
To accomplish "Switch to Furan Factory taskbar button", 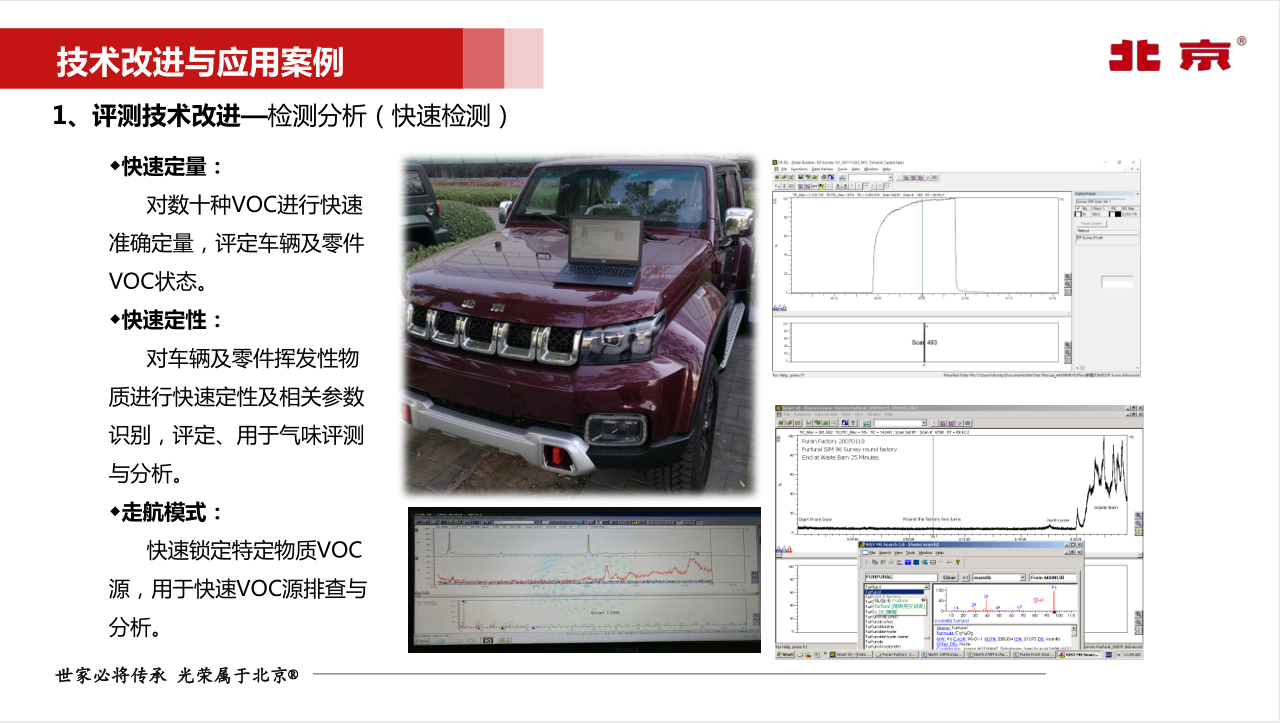I will pos(896,654).
